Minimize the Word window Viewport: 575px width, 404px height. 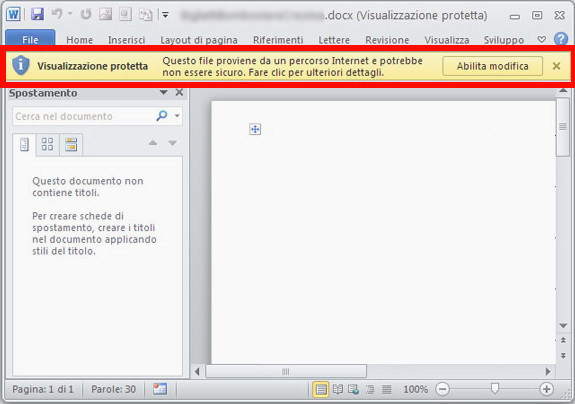(x=514, y=16)
